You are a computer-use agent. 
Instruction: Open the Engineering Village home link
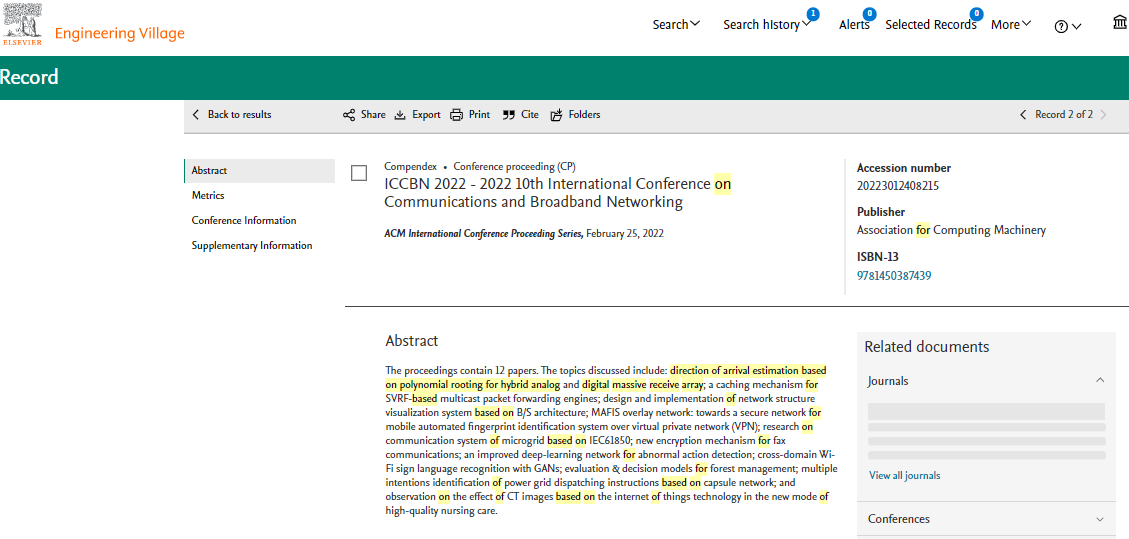click(120, 33)
